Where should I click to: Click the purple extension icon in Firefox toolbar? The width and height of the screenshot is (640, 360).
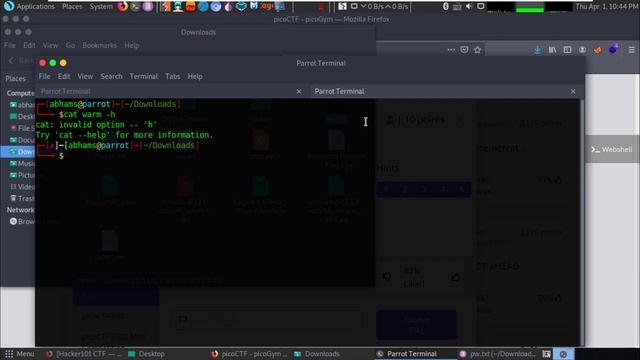click(613, 49)
